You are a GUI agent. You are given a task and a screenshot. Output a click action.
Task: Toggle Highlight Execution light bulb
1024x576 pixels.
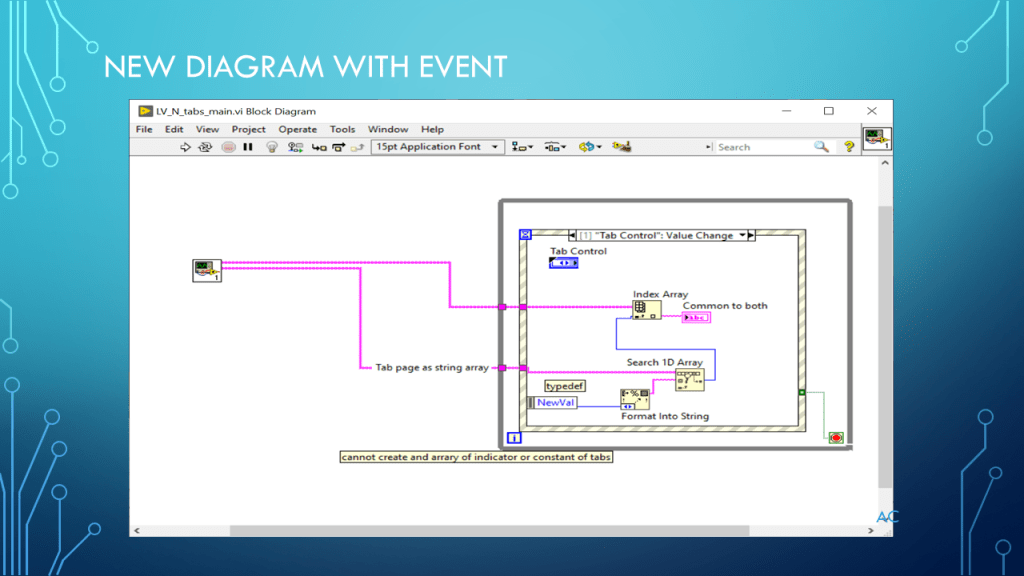click(271, 147)
